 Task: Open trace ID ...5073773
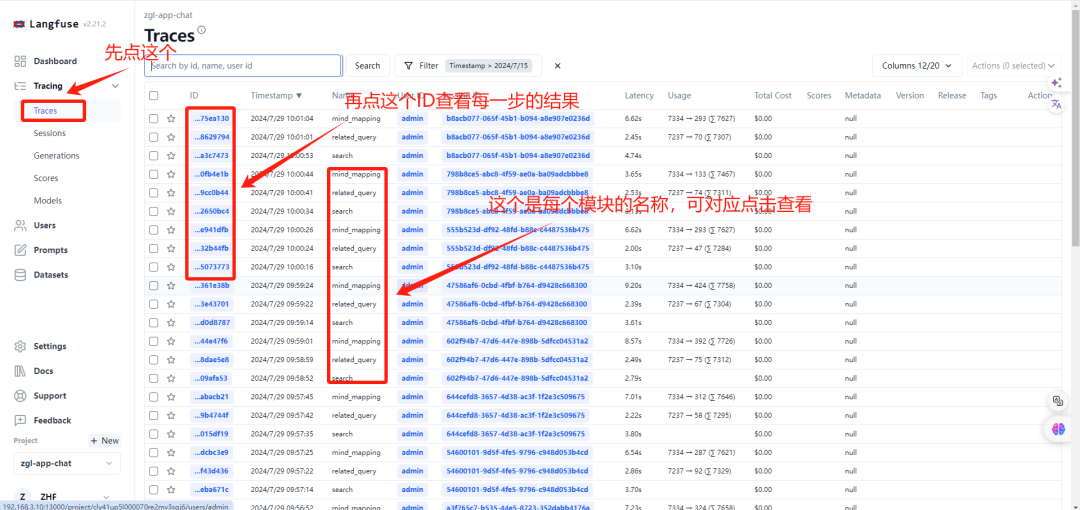[x=211, y=267]
